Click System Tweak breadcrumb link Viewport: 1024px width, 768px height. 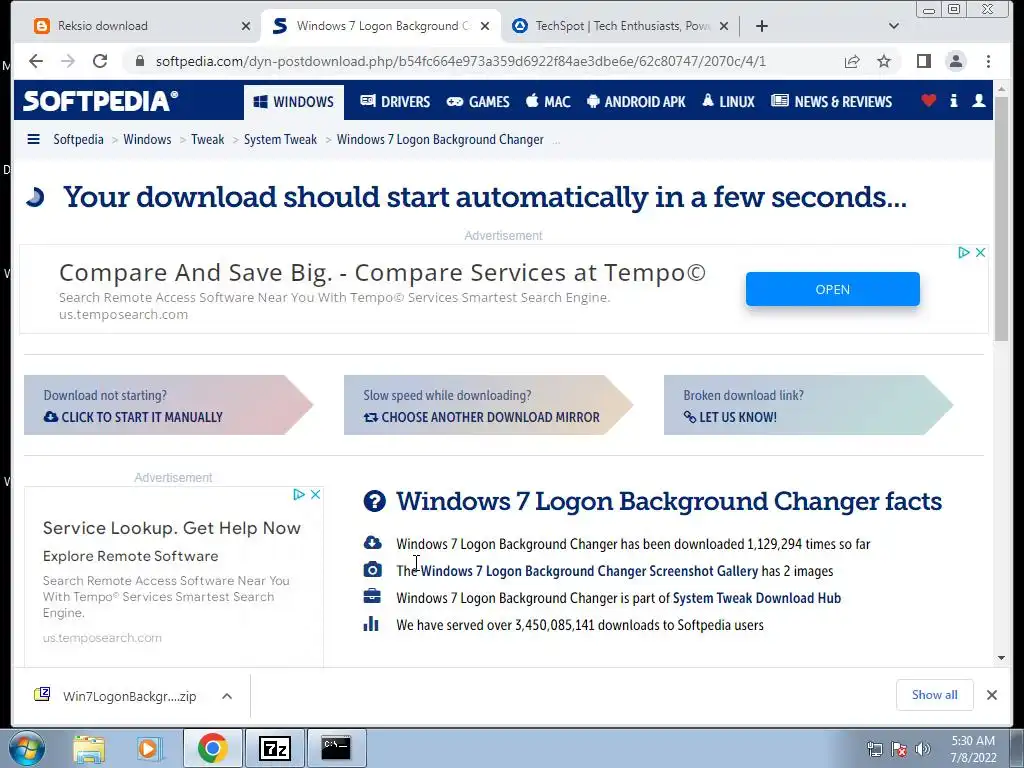[280, 139]
